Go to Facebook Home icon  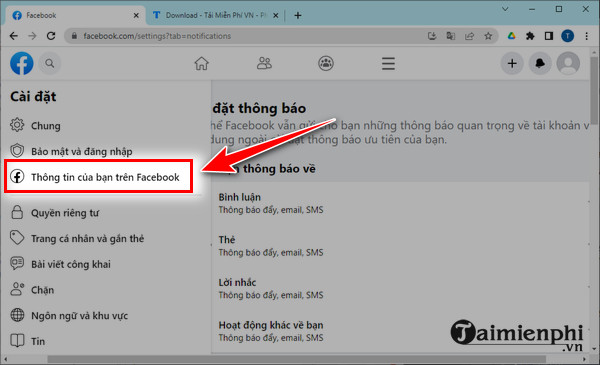tap(201, 64)
